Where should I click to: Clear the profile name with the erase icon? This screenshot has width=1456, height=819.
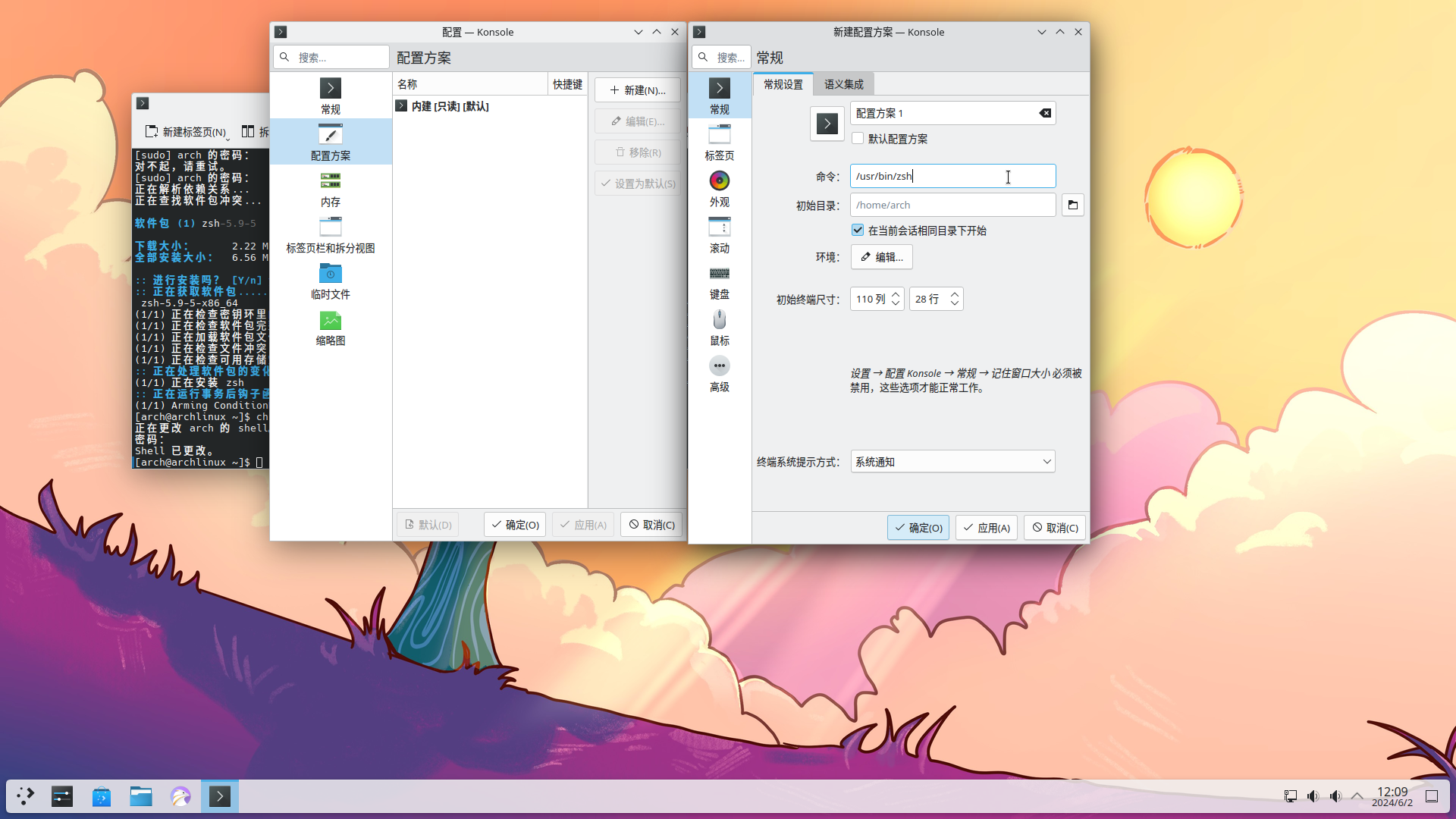(1045, 113)
